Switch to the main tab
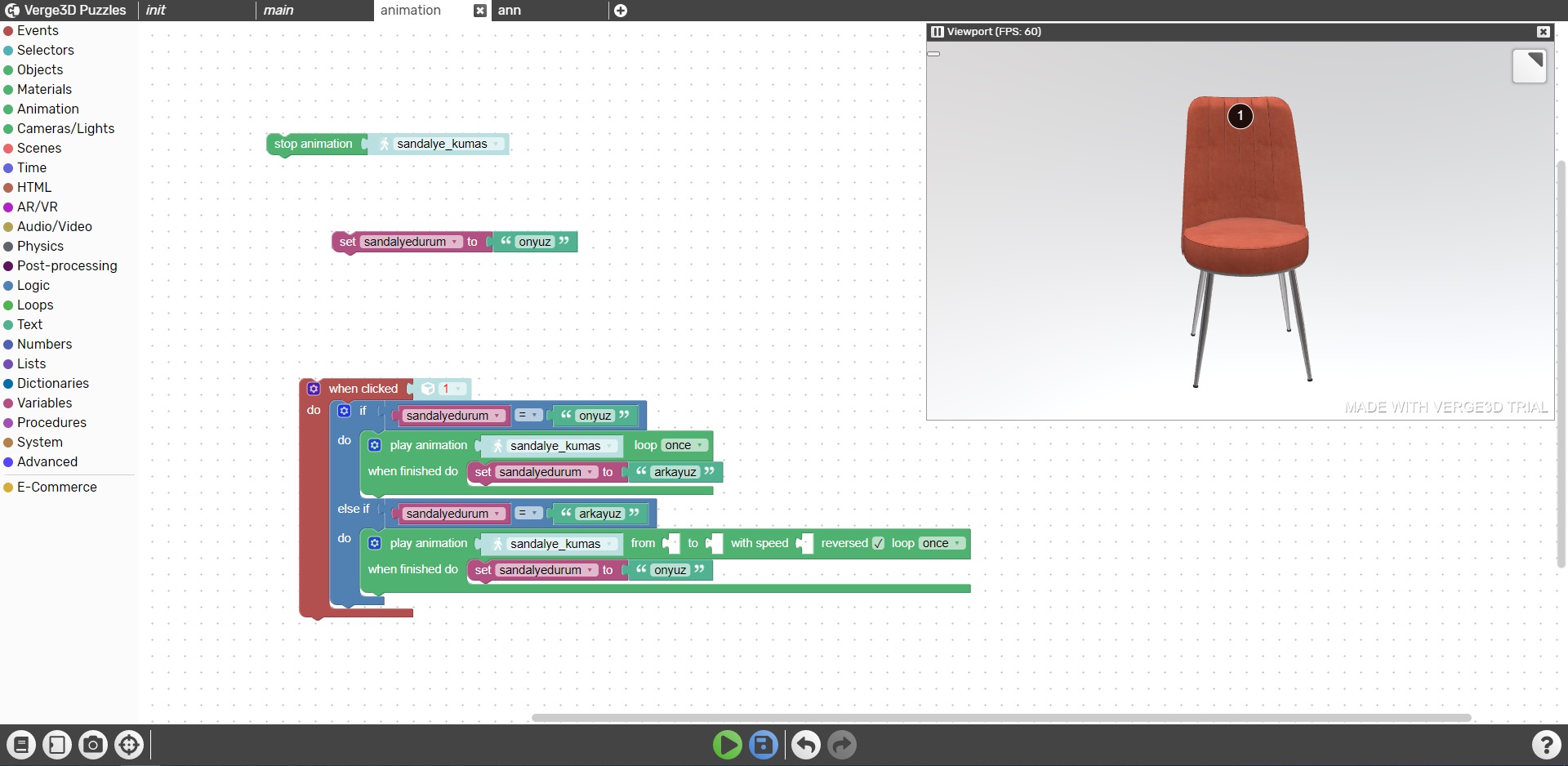 pos(314,11)
